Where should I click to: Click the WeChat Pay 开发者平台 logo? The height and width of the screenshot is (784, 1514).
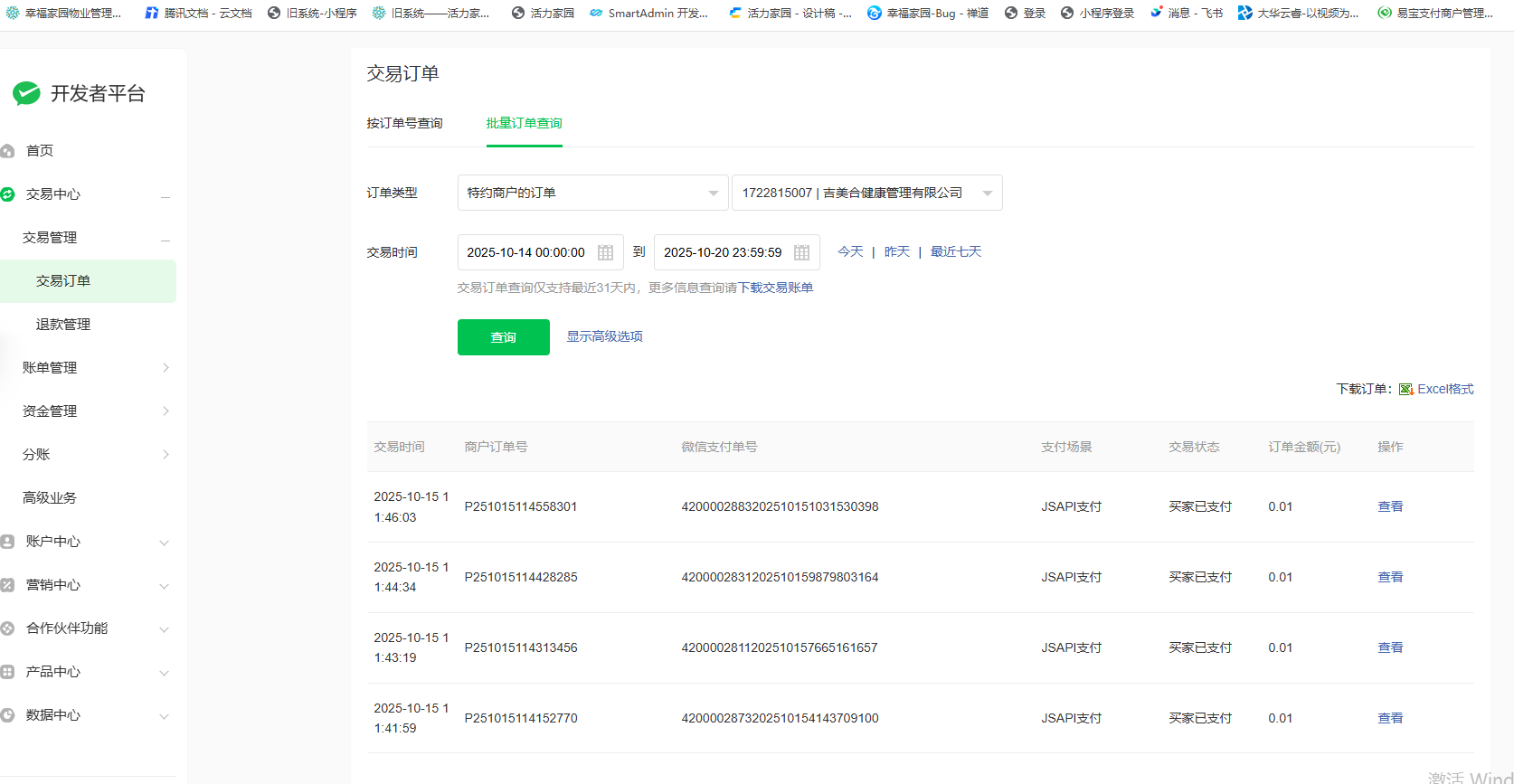tap(79, 93)
